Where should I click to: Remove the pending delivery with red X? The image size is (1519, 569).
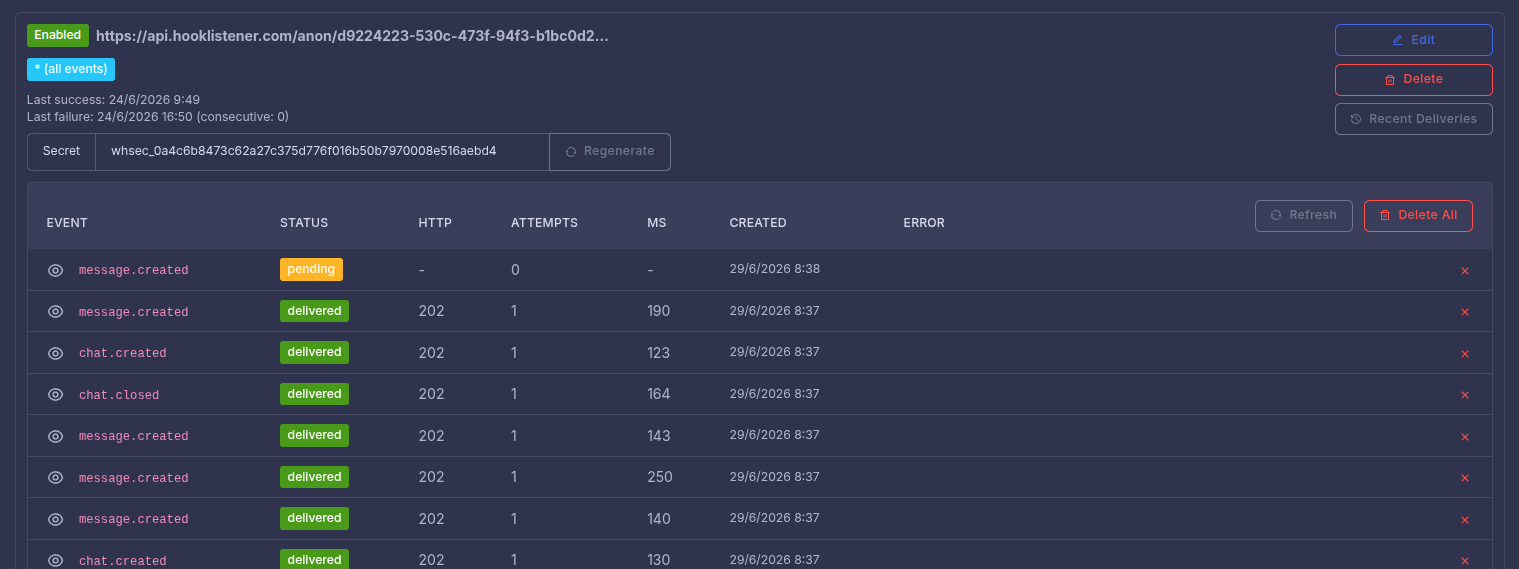(1464, 271)
